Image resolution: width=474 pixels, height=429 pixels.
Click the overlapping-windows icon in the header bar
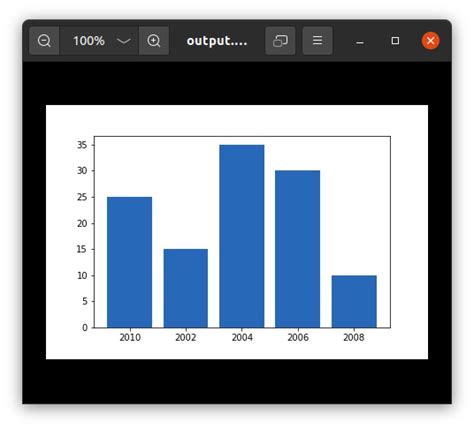pyautogui.click(x=280, y=41)
